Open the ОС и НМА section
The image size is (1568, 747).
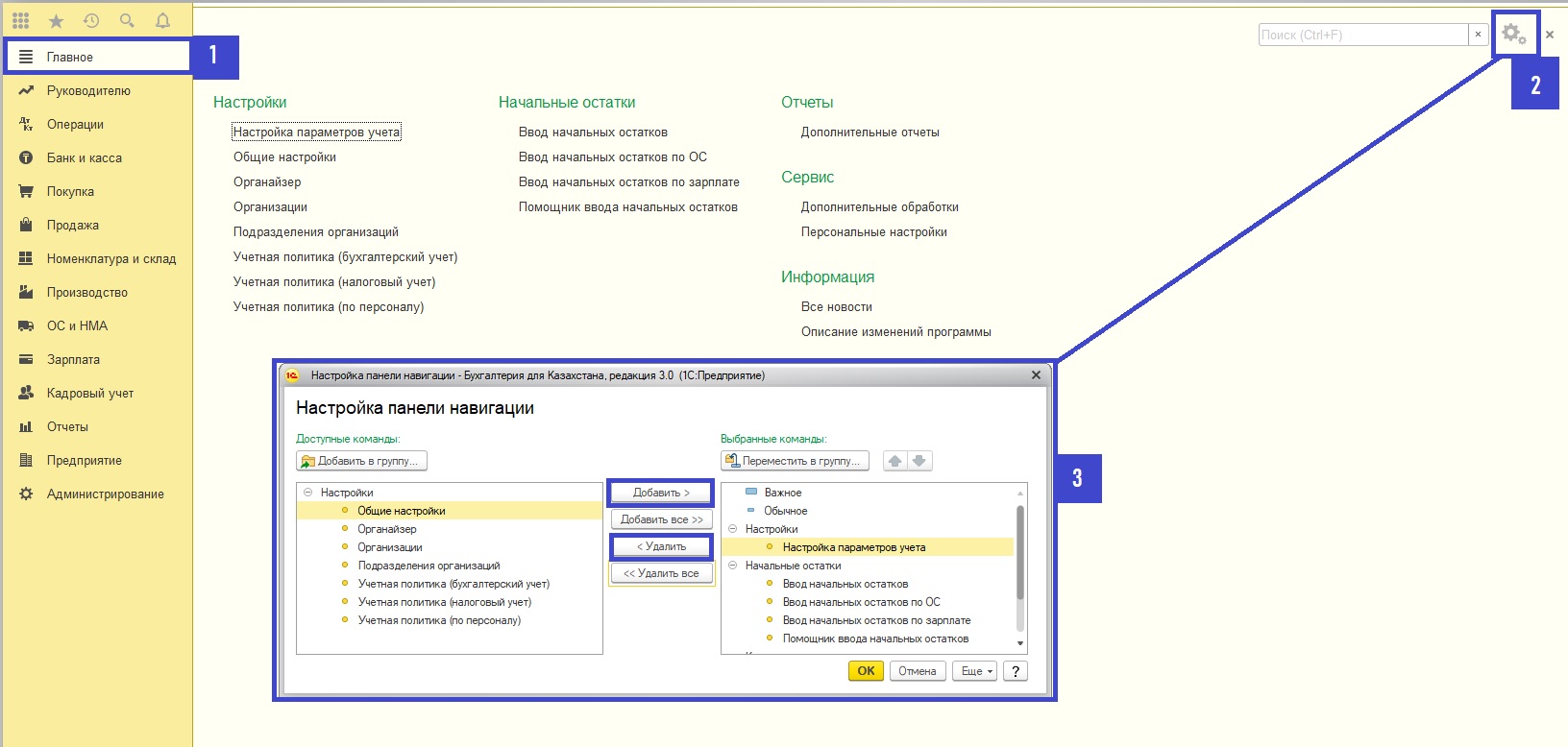point(97,325)
